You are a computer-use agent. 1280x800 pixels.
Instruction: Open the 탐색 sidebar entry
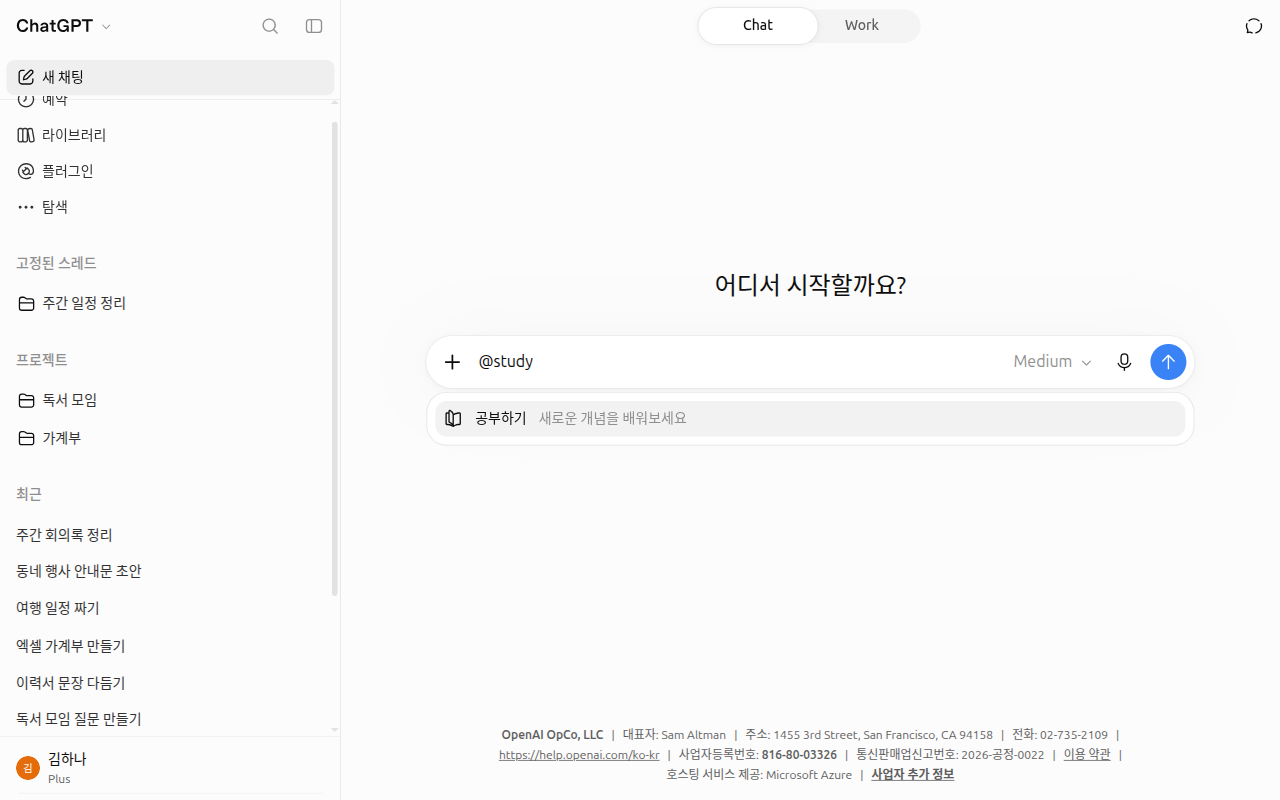(170, 207)
